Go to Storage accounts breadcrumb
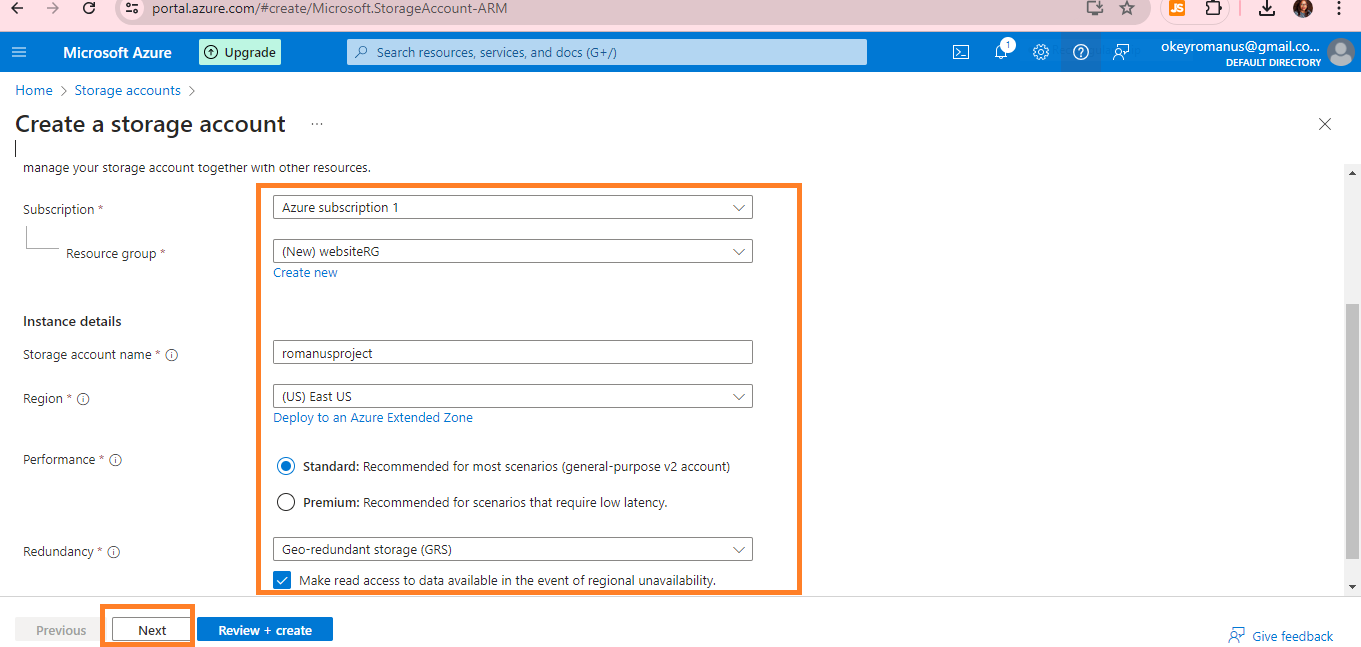Viewport: 1361px width, 647px height. point(128,90)
